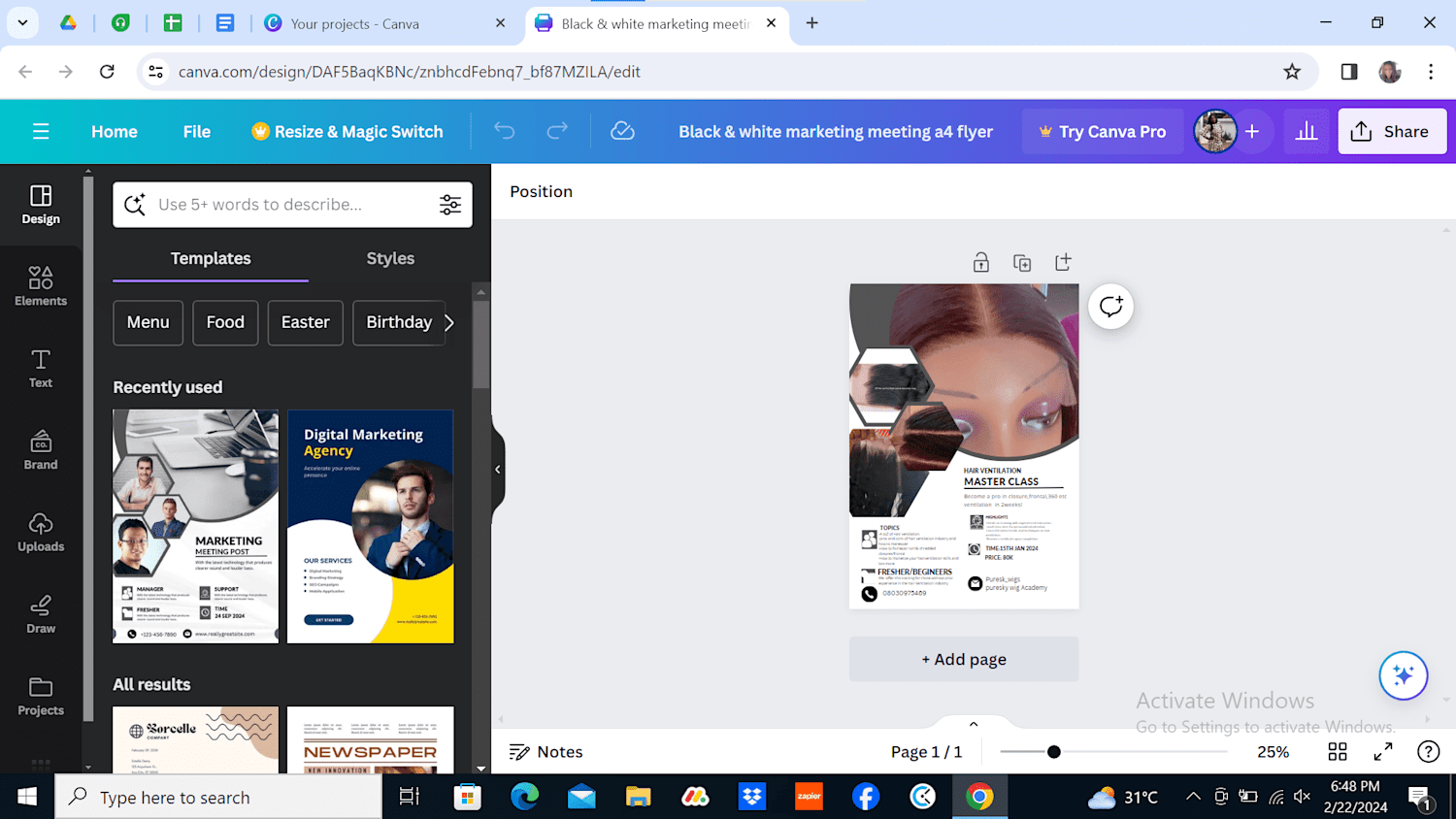The height and width of the screenshot is (819, 1456).
Task: Open the Notes panel
Action: click(x=546, y=751)
